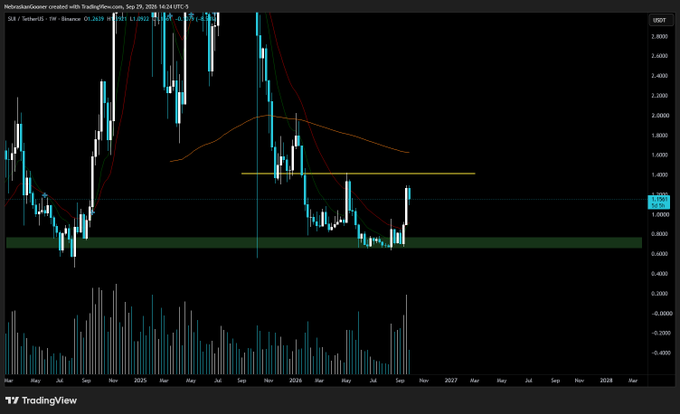The image size is (680, 414).
Task: Click the 0.6000 price axis label
Action: 659,254
